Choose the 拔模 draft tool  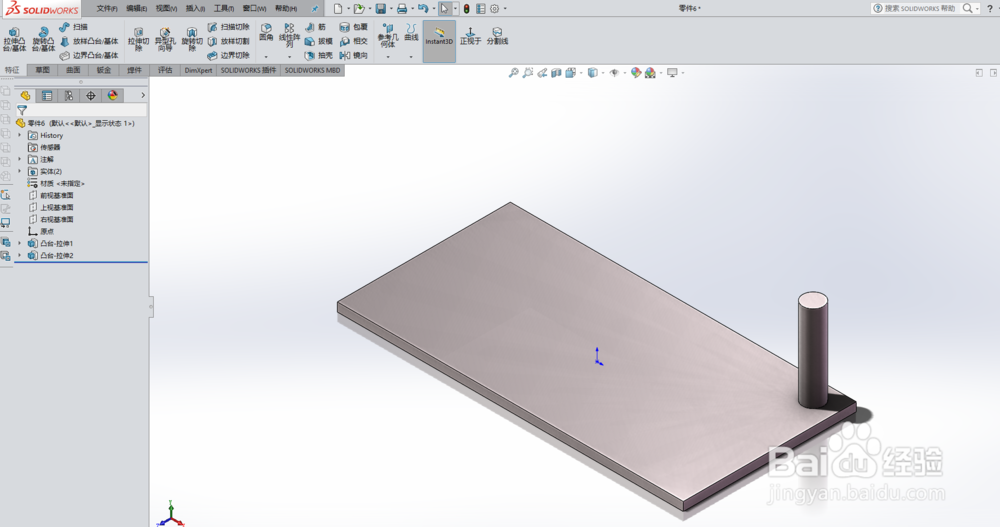[x=318, y=41]
